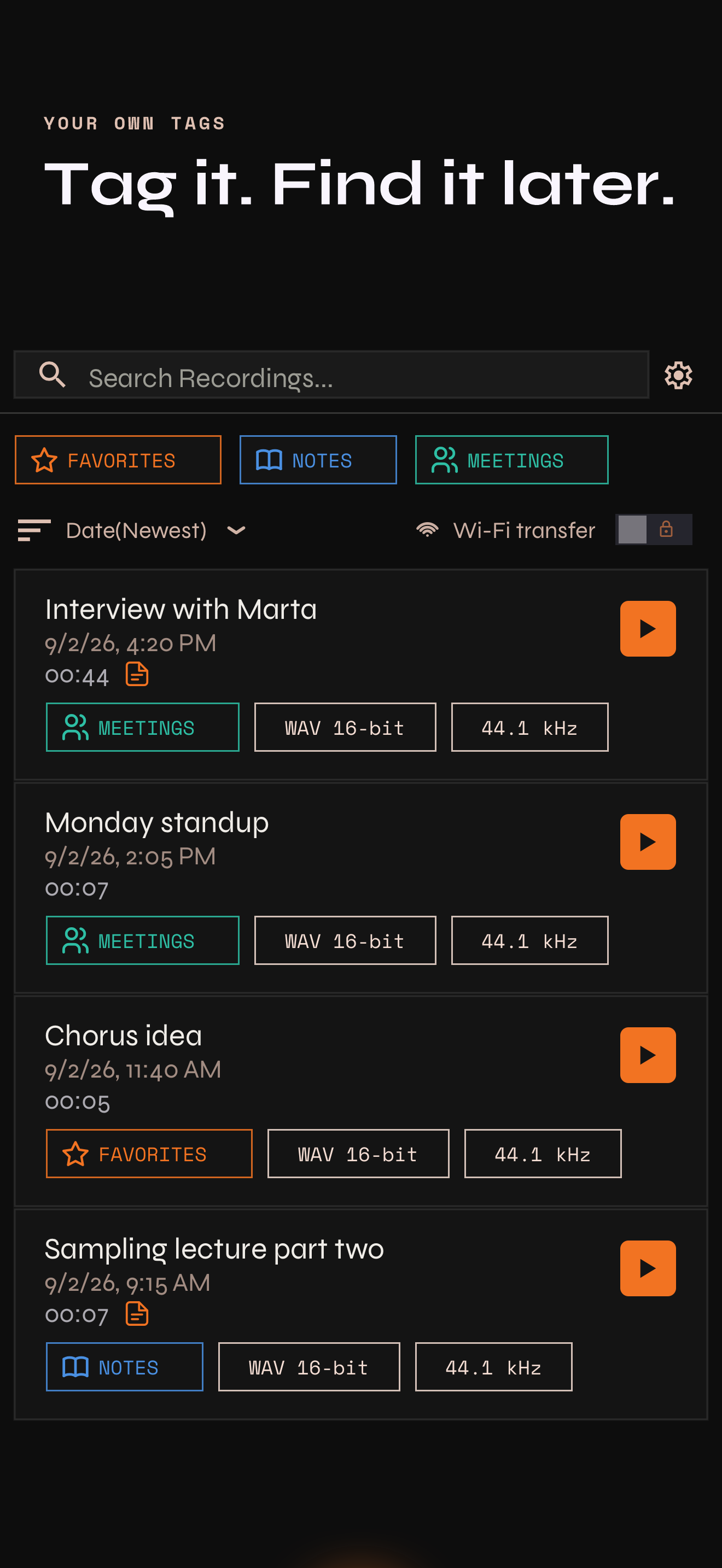The height and width of the screenshot is (1568, 722).
Task: Open the Monday standup title
Action: [156, 823]
